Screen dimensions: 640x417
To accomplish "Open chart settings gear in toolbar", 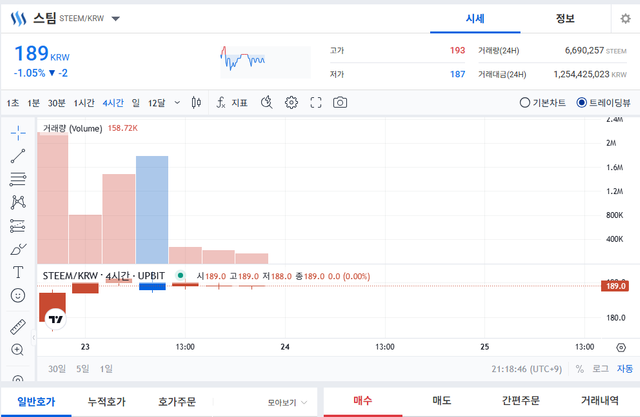I will (291, 102).
